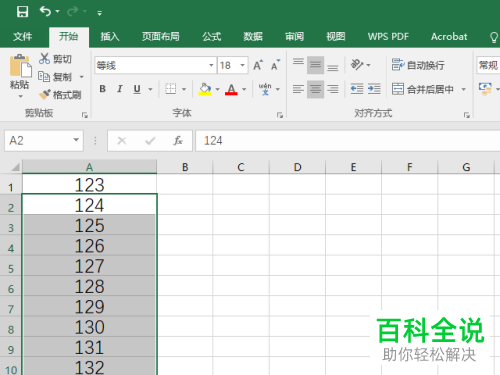
Task: Click the cancel X in formula bar
Action: coord(122,141)
